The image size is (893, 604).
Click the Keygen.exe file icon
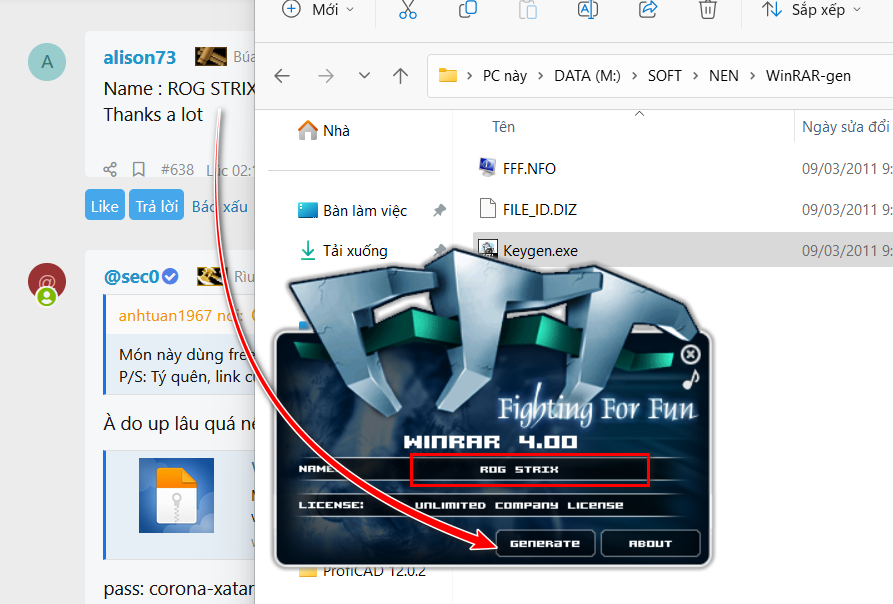[x=488, y=249]
